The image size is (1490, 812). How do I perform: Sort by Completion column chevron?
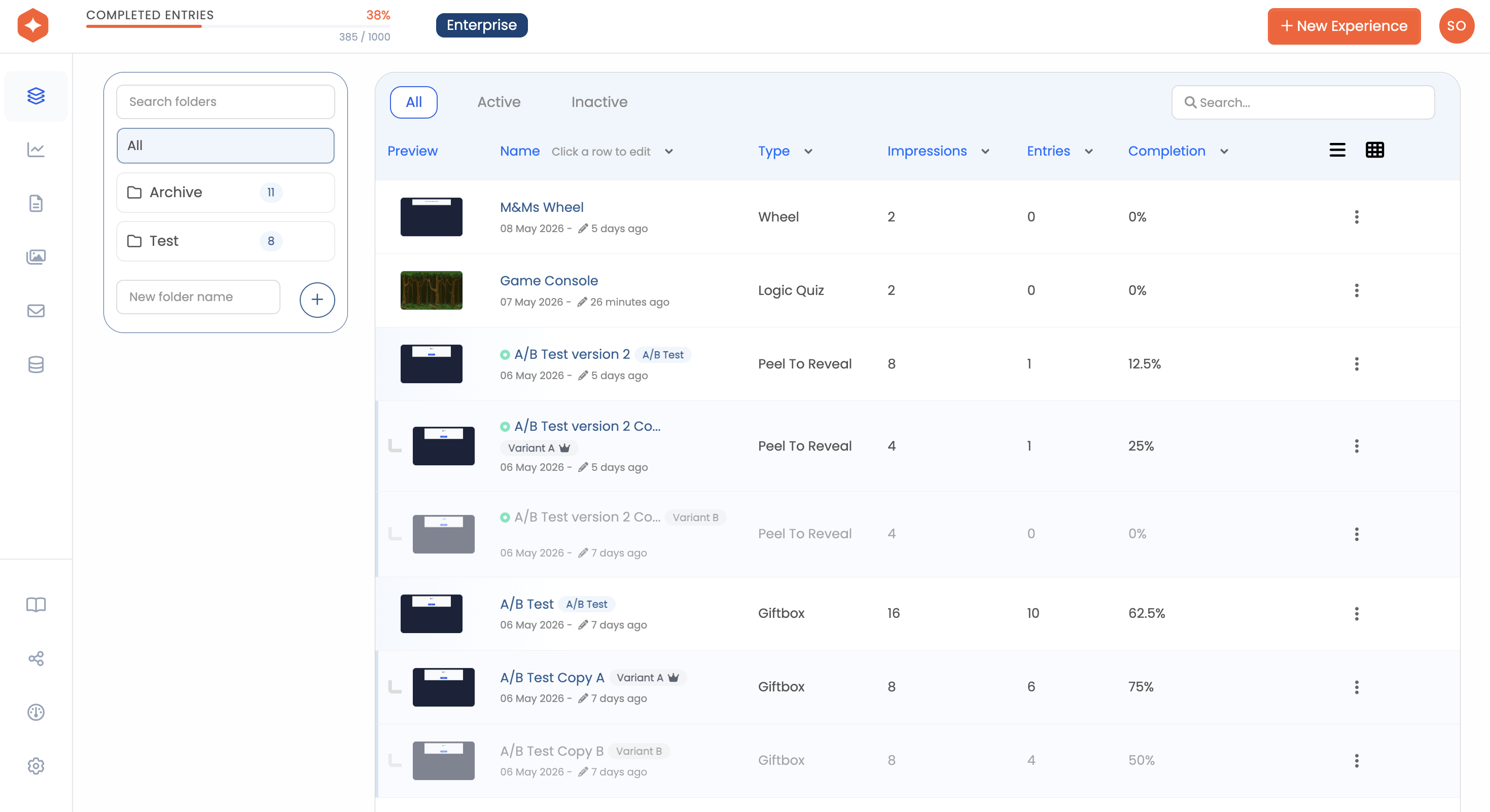point(1224,152)
